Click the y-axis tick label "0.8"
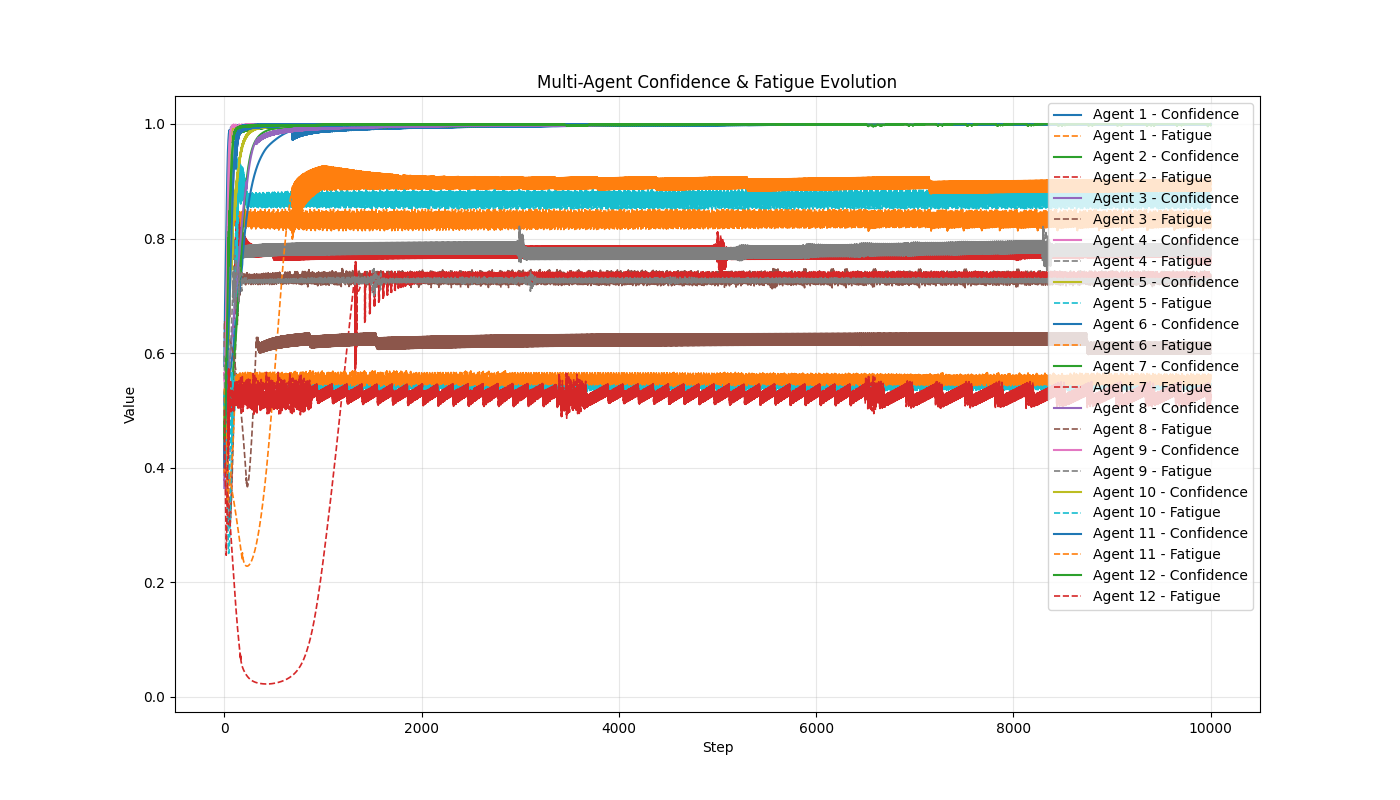The image size is (1400, 800). 156,239
